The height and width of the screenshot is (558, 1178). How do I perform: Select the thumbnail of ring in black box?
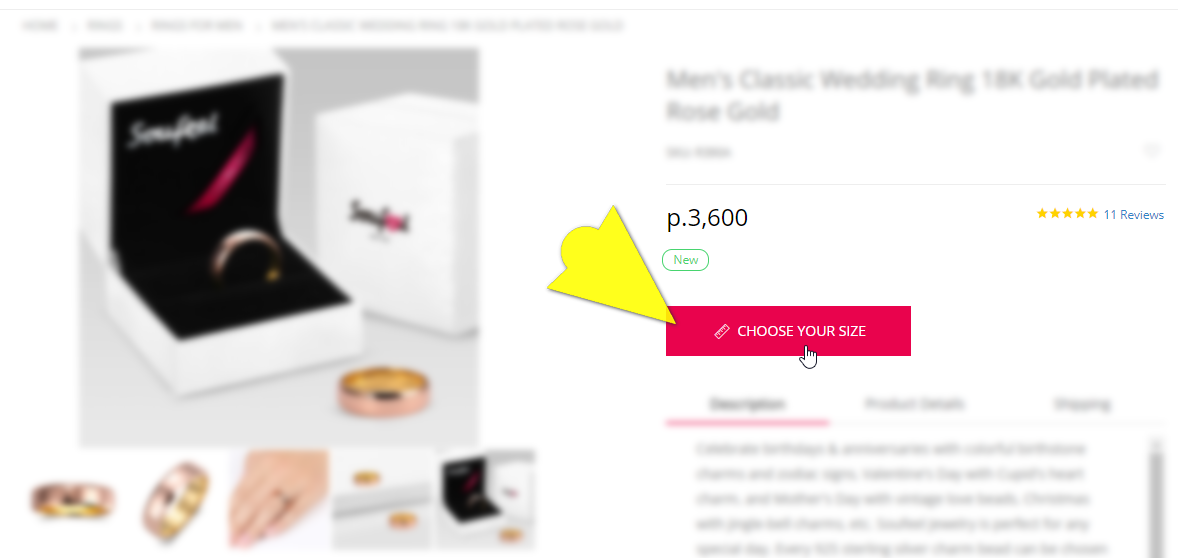(x=487, y=499)
